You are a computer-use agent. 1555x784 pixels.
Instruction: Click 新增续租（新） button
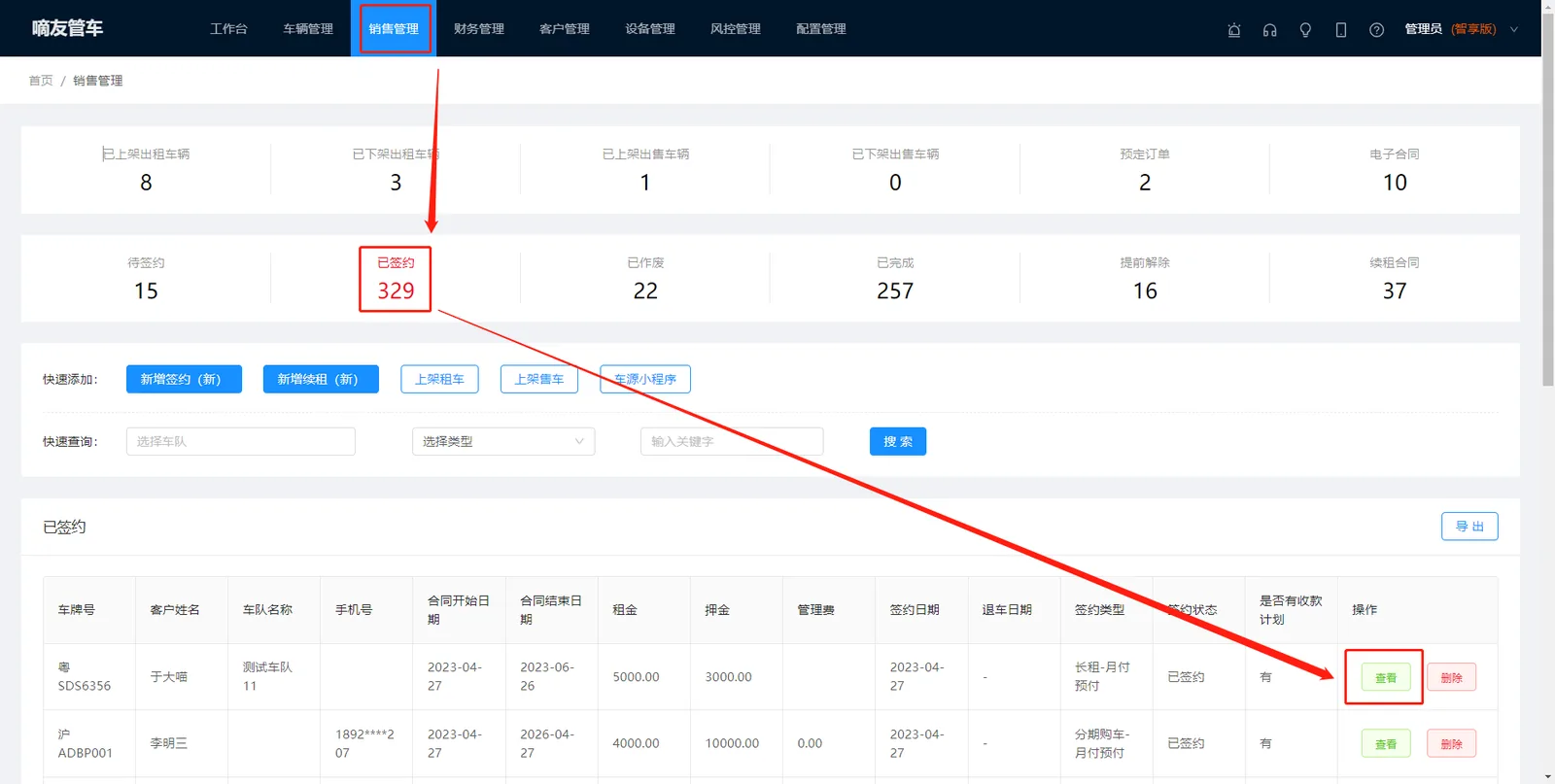321,379
